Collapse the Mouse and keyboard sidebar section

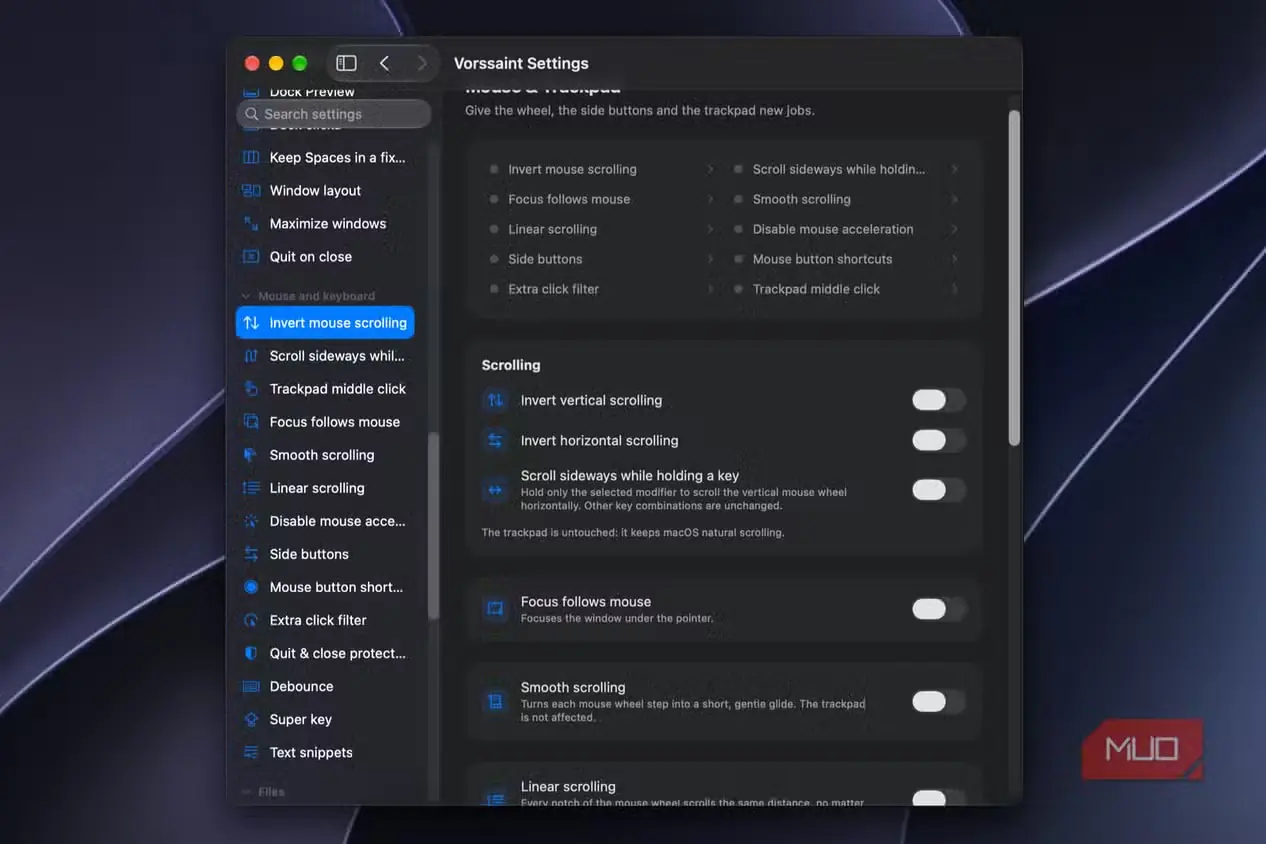[x=247, y=296]
